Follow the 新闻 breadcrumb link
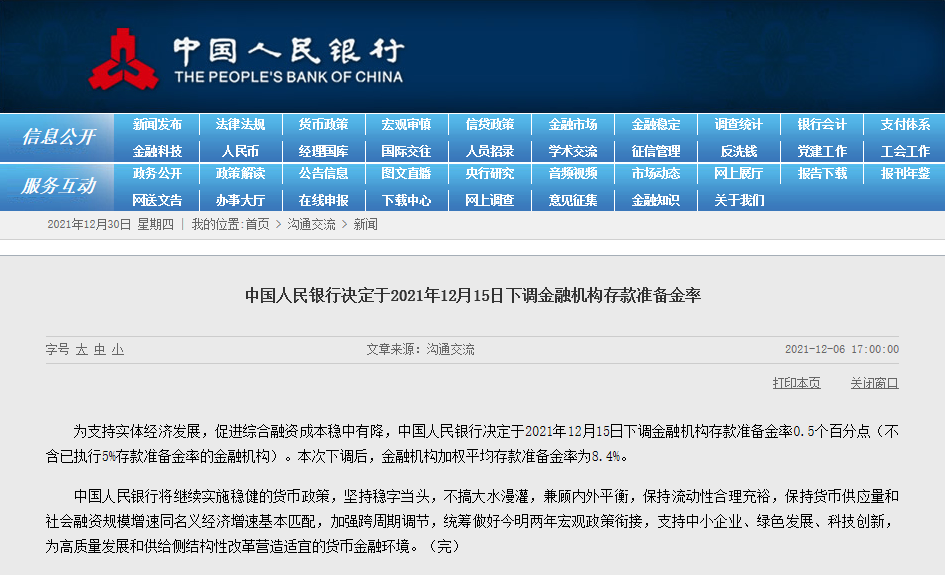This screenshot has height=575, width=945. tap(365, 224)
